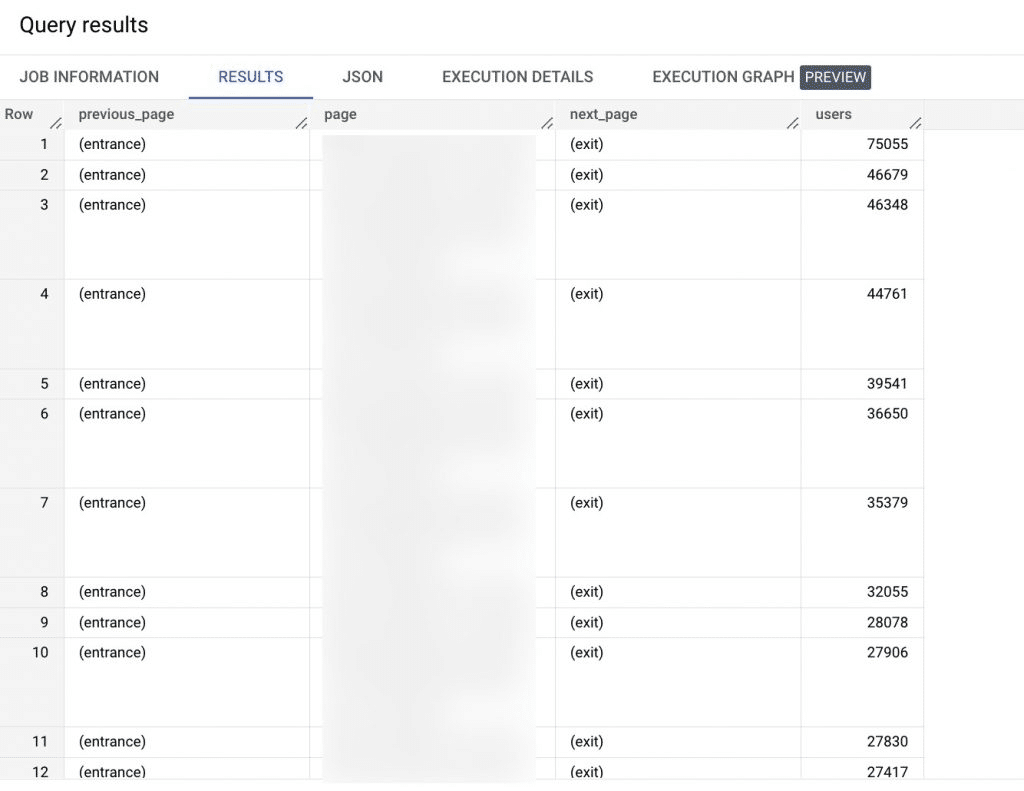Click the next_page column header
1024x791 pixels.
pos(603,114)
